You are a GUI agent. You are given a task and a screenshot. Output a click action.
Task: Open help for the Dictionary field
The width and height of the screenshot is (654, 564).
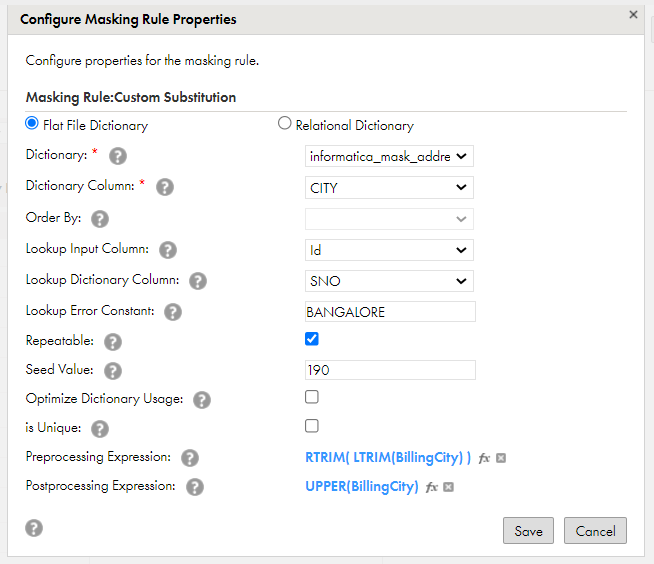click(118, 156)
